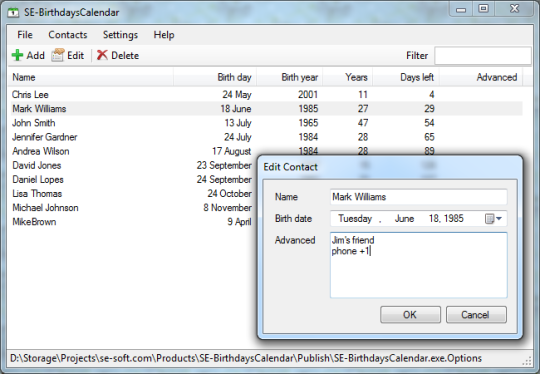Viewport: 540px width, 374px height.
Task: Click the Filter input field
Action: 483,56
